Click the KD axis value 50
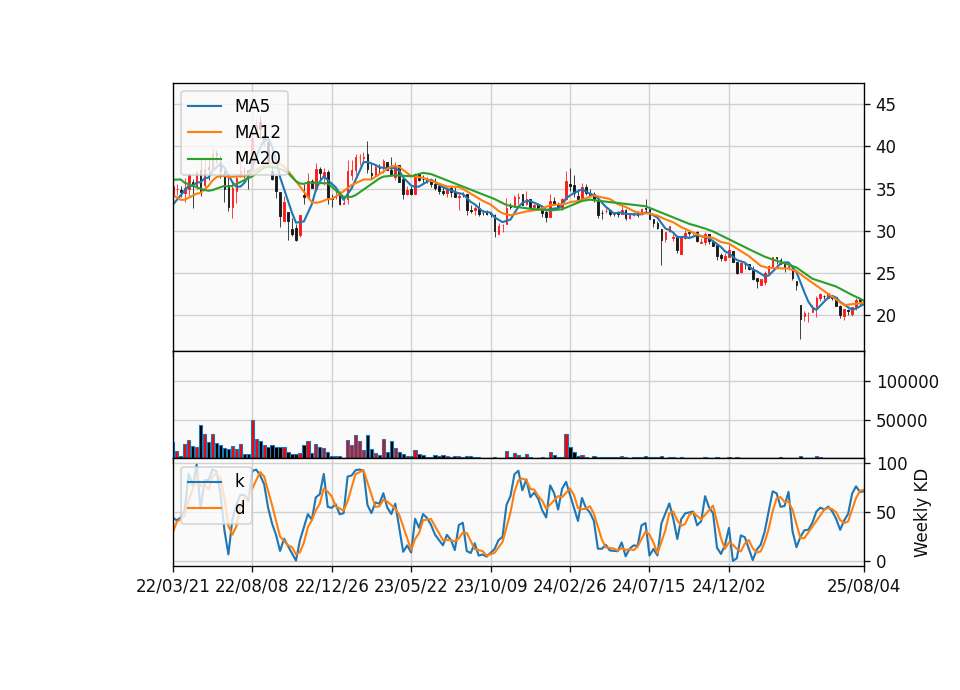The image size is (960, 690). point(886,513)
